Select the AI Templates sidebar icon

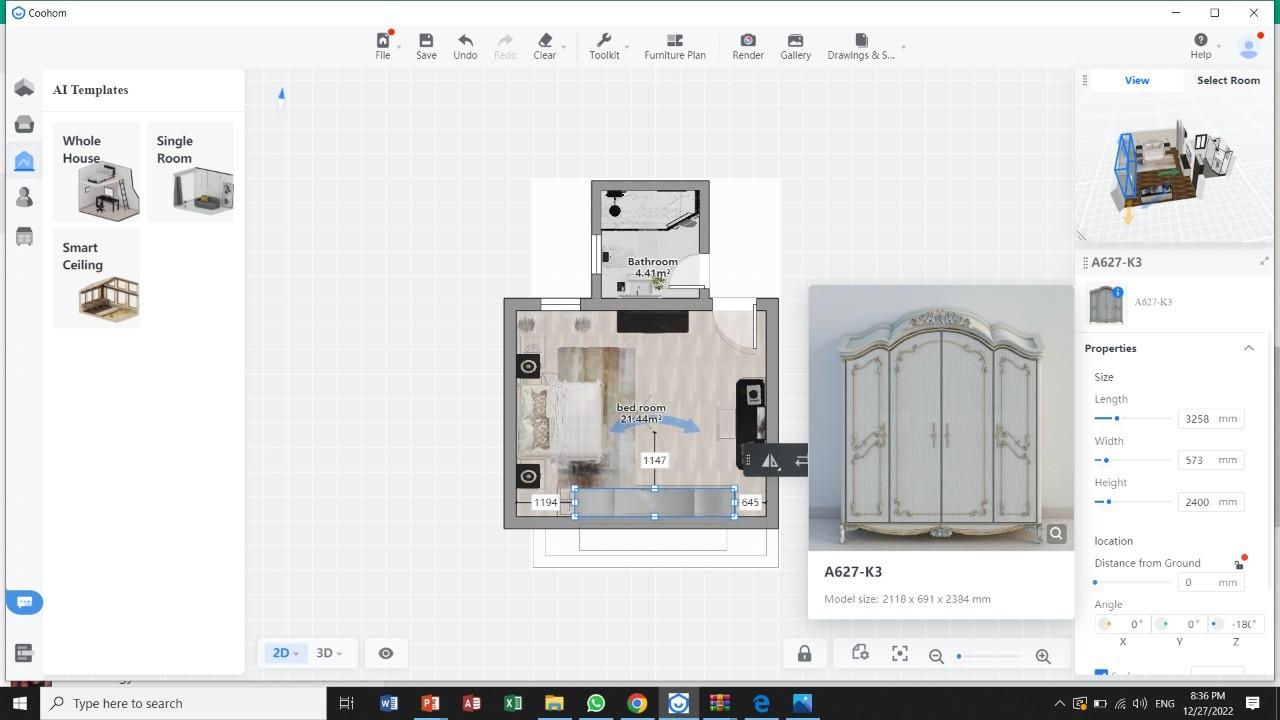point(24,161)
